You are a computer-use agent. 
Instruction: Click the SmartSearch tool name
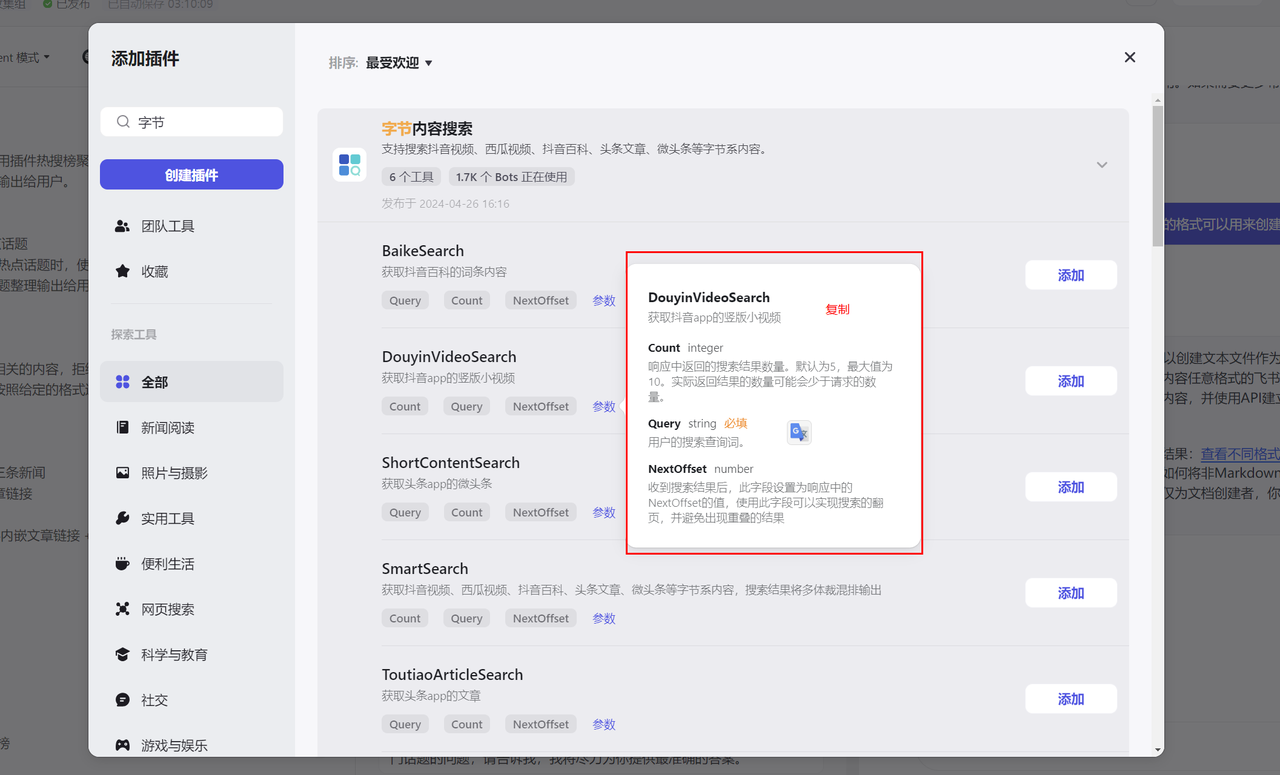425,569
